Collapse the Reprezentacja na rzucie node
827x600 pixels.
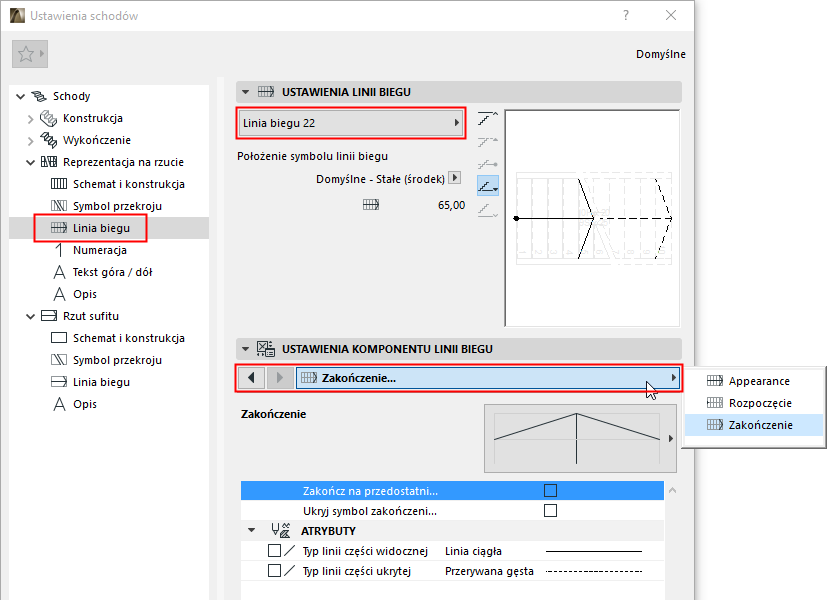[x=31, y=162]
